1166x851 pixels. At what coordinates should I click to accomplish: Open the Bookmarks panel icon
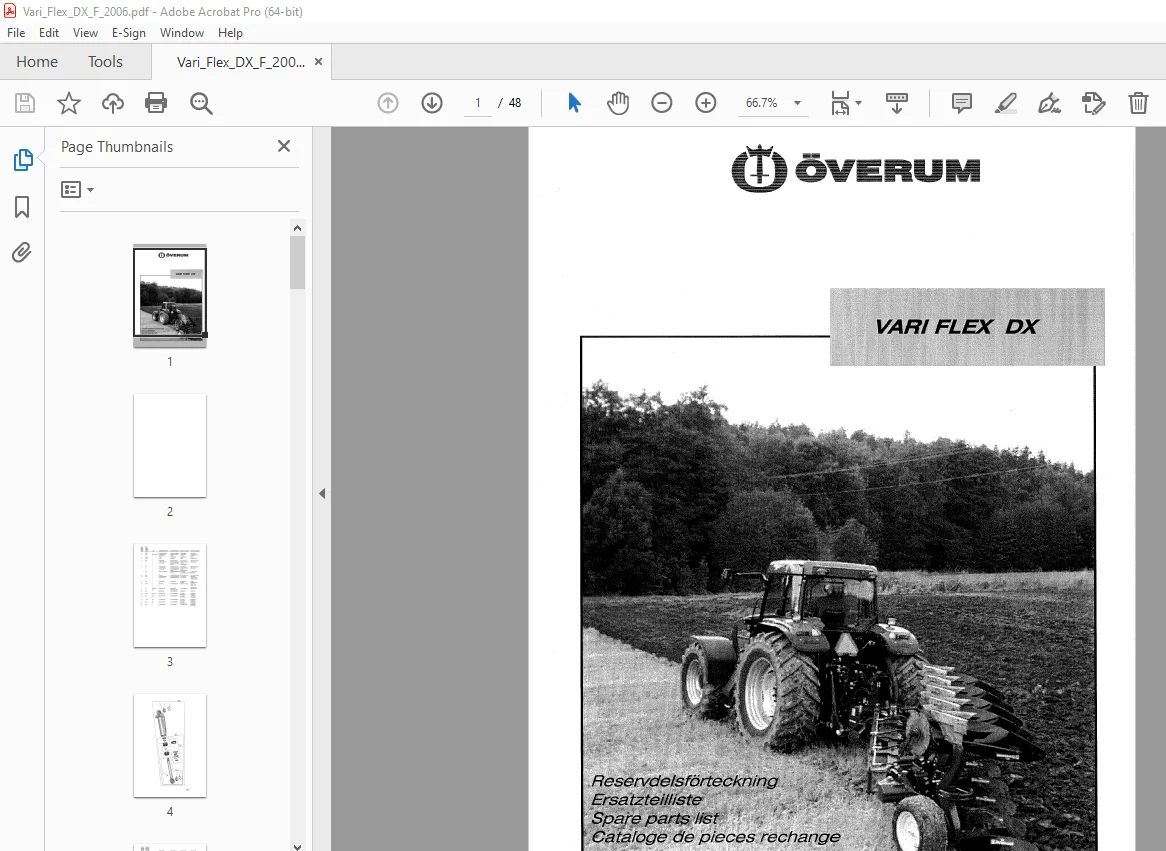[x=22, y=207]
